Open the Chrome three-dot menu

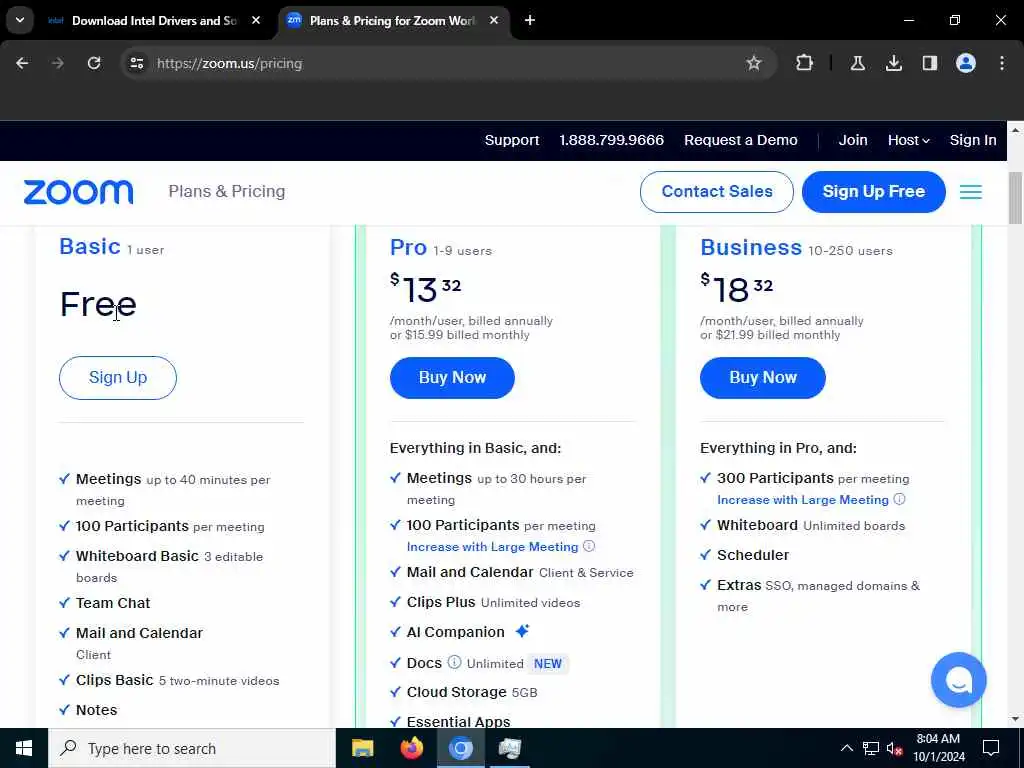coord(1002,63)
